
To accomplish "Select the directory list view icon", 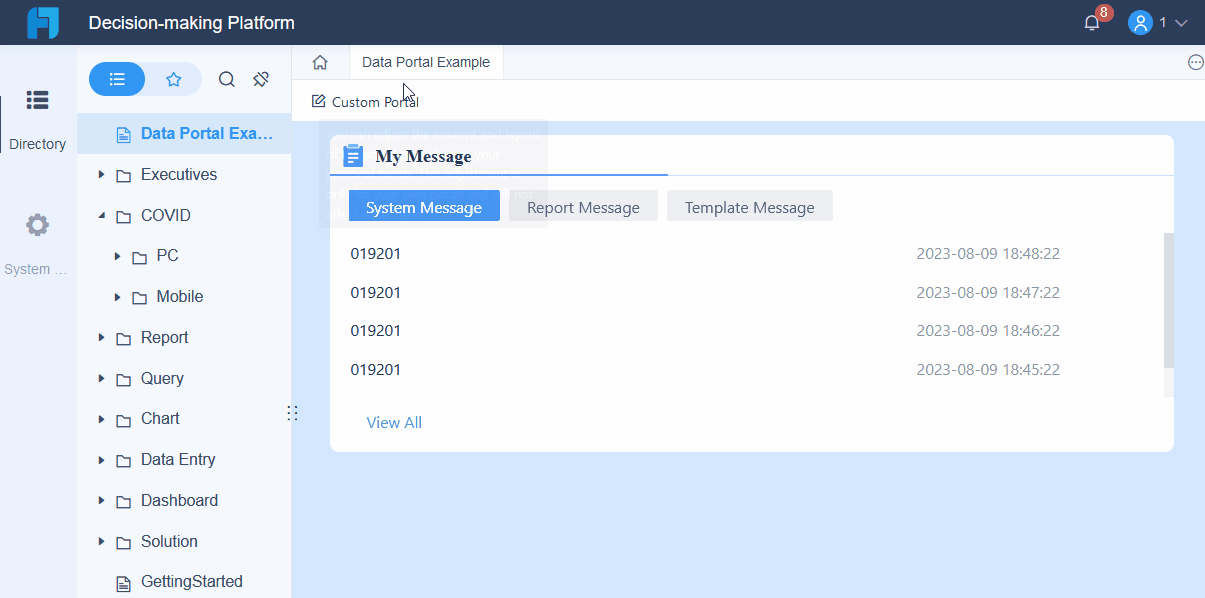I will click(x=117, y=79).
